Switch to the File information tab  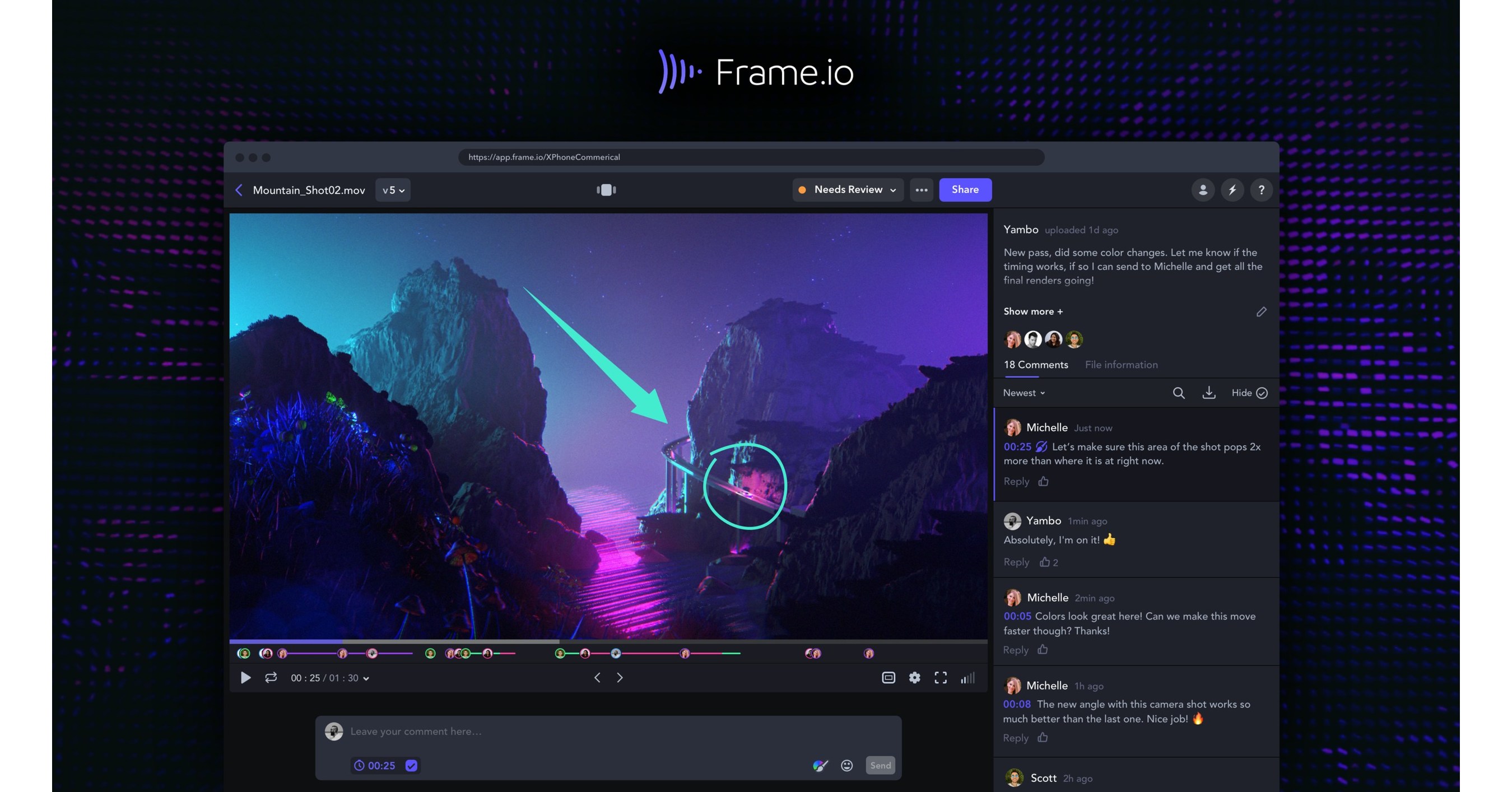1121,364
